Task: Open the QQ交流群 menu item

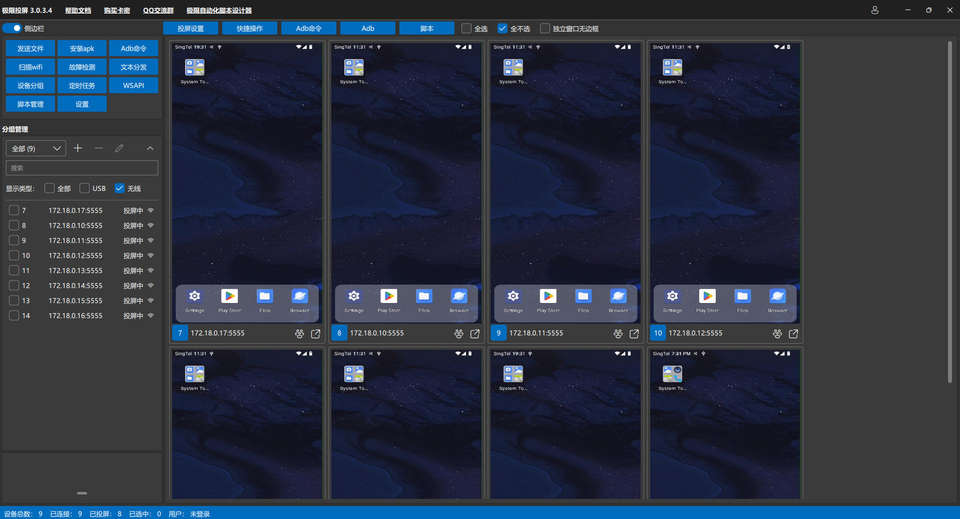Action: 158,9
